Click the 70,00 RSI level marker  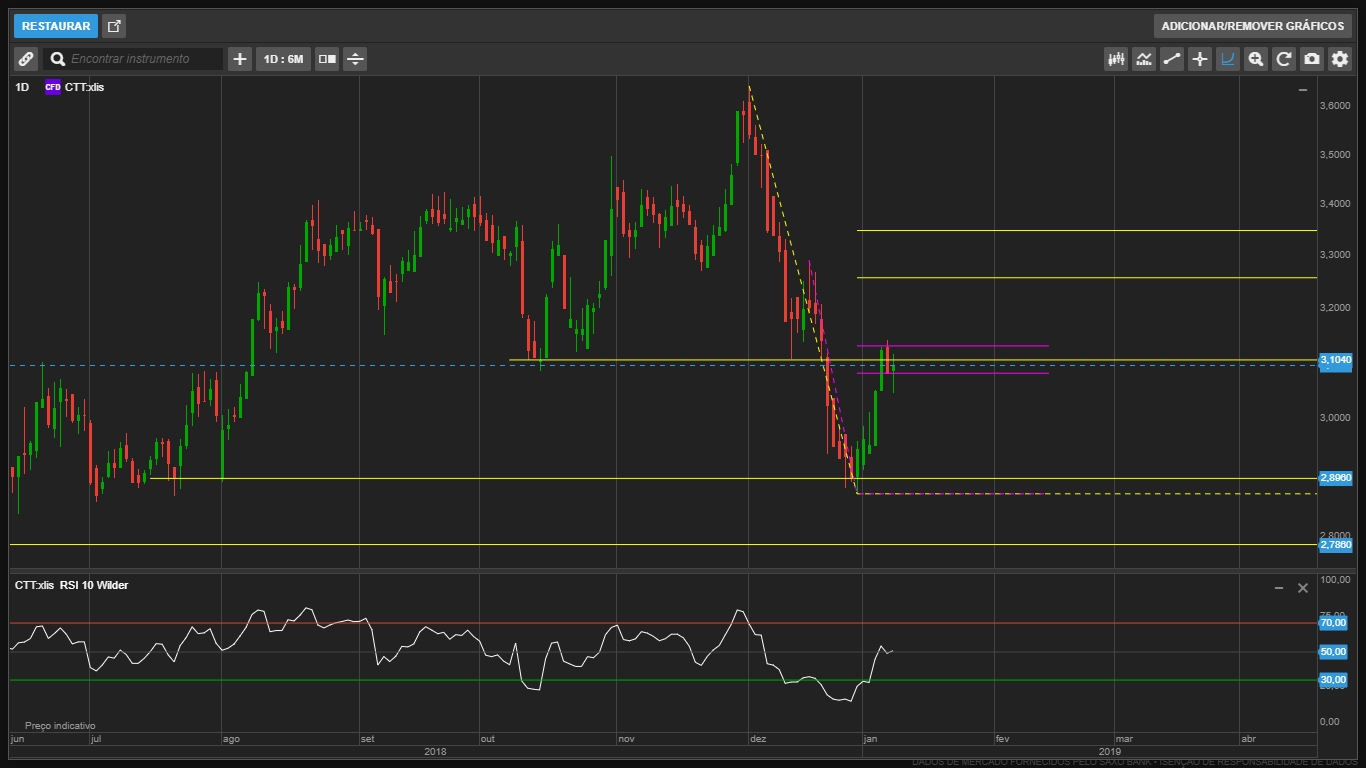coord(1333,623)
